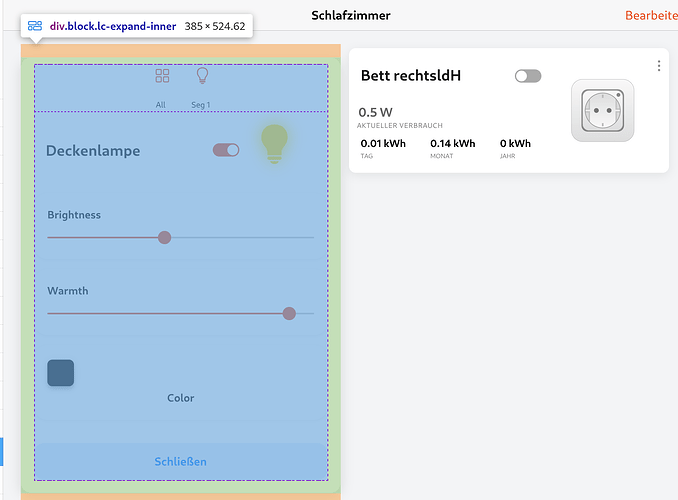The height and width of the screenshot is (500, 678).
Task: Select the Seg 1 tab label
Action: 201,105
